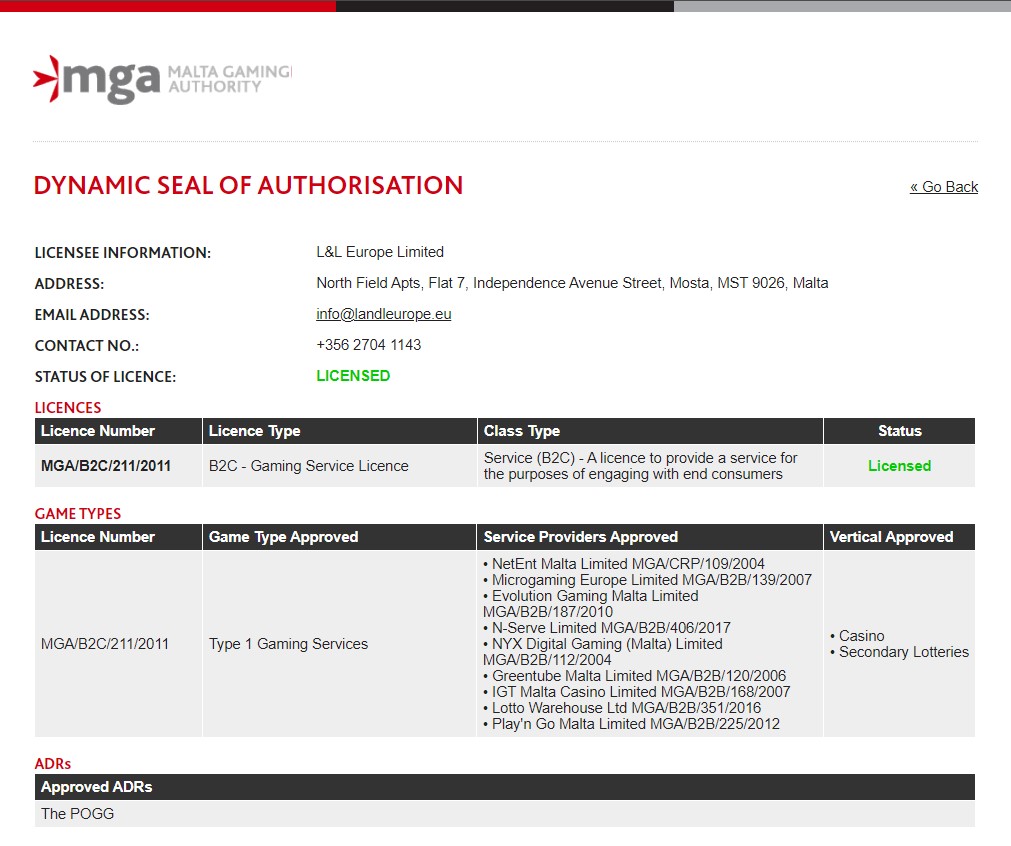Viewport: 1011px width, 846px height.
Task: Click the Licence Number header in the Licences table
Action: pos(118,431)
